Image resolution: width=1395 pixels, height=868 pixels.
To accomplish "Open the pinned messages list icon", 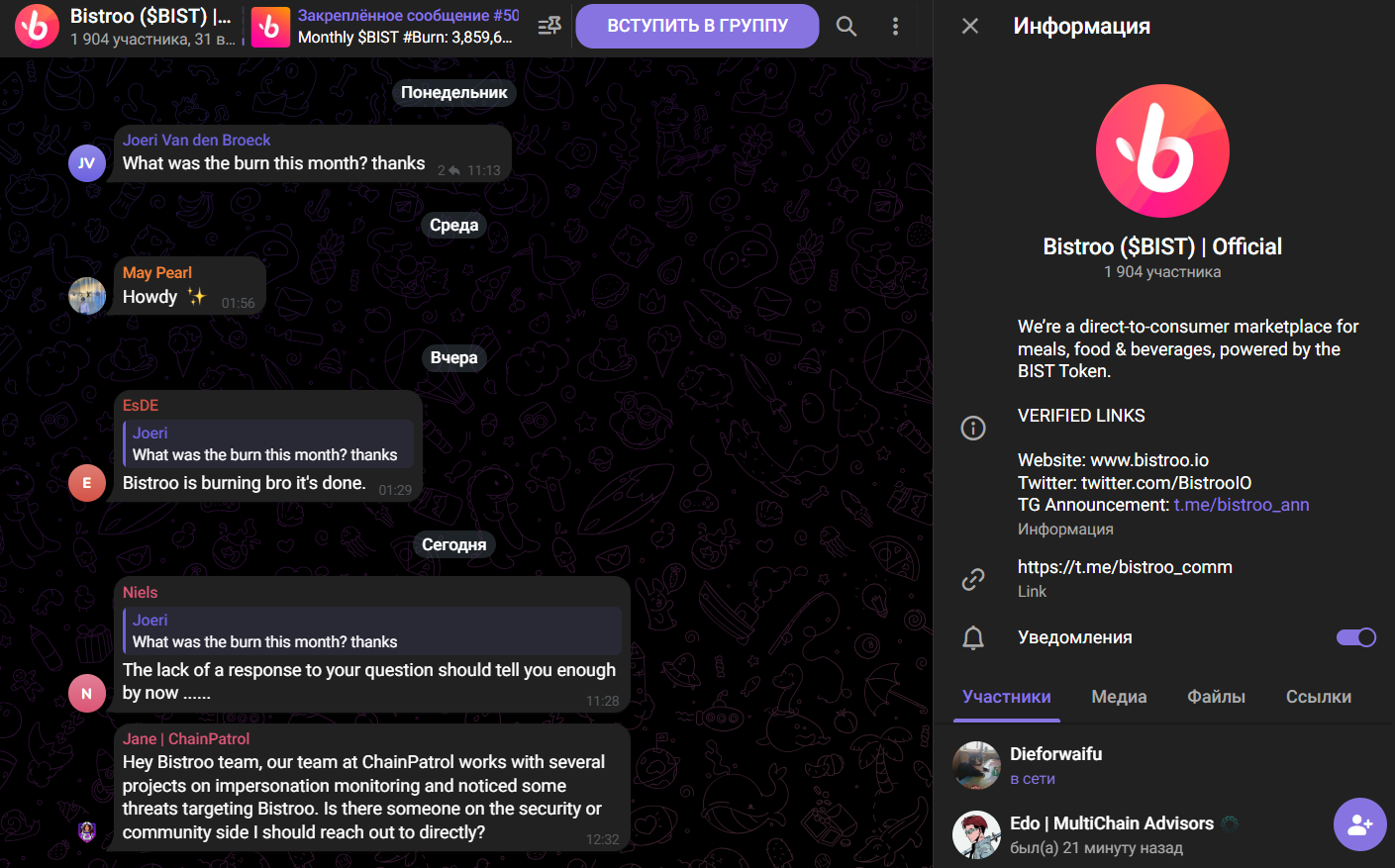I will (549, 27).
